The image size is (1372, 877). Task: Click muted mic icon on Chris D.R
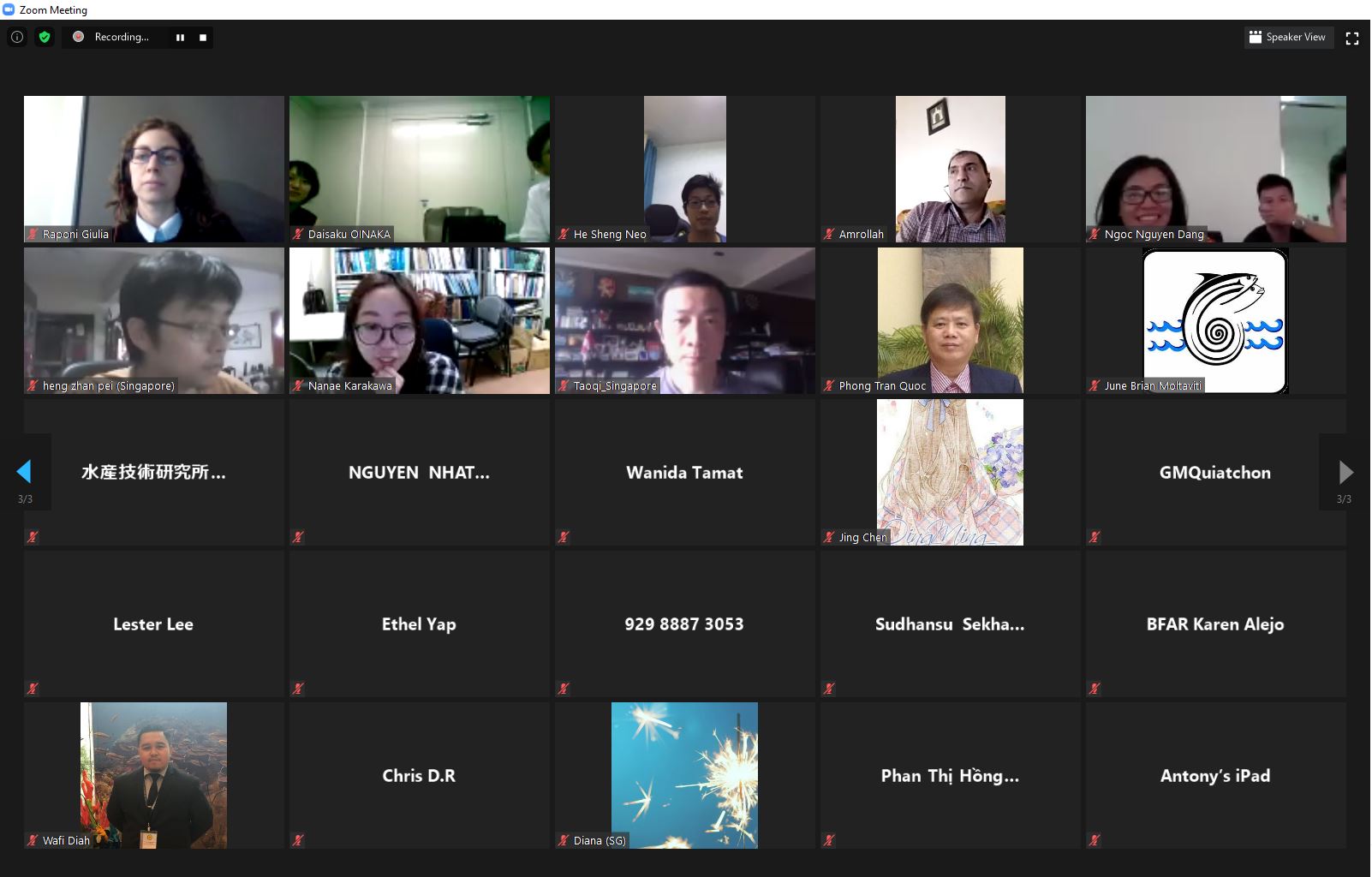[x=298, y=841]
